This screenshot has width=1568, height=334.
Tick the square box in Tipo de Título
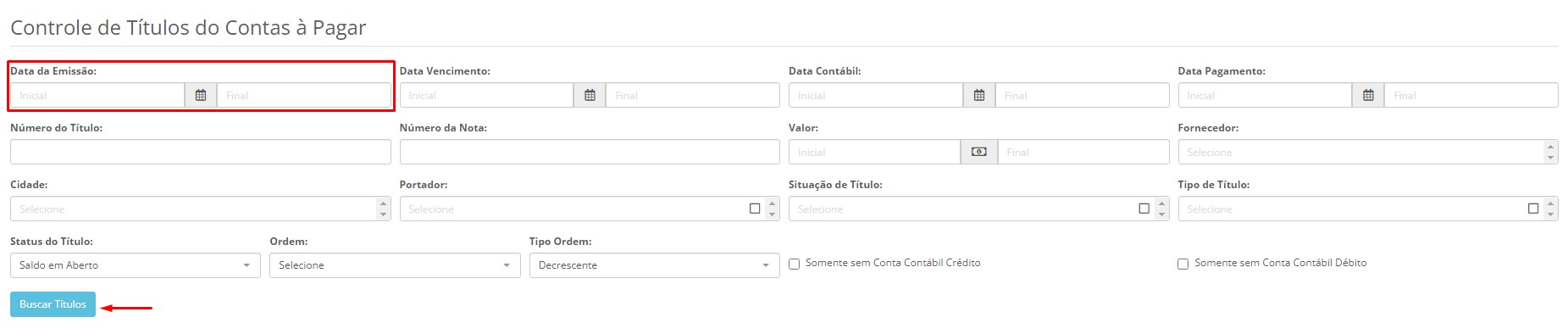click(1533, 209)
